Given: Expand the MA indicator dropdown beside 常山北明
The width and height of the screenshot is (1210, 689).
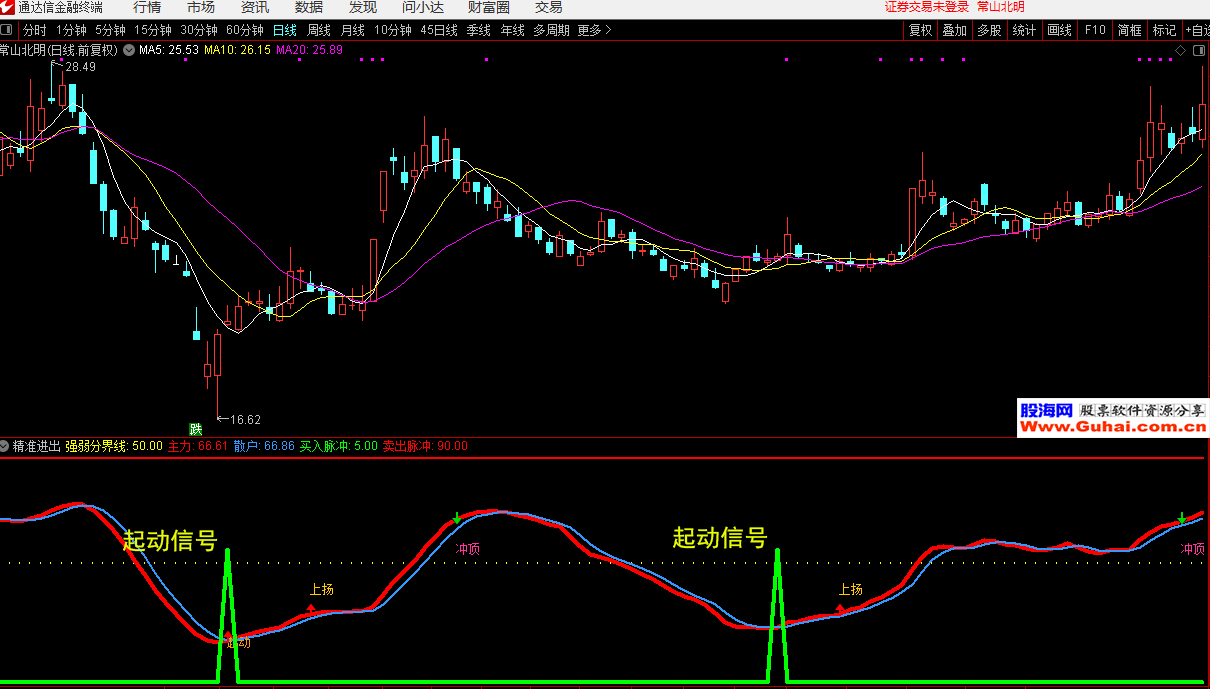Looking at the screenshot, I should tap(128, 49).
